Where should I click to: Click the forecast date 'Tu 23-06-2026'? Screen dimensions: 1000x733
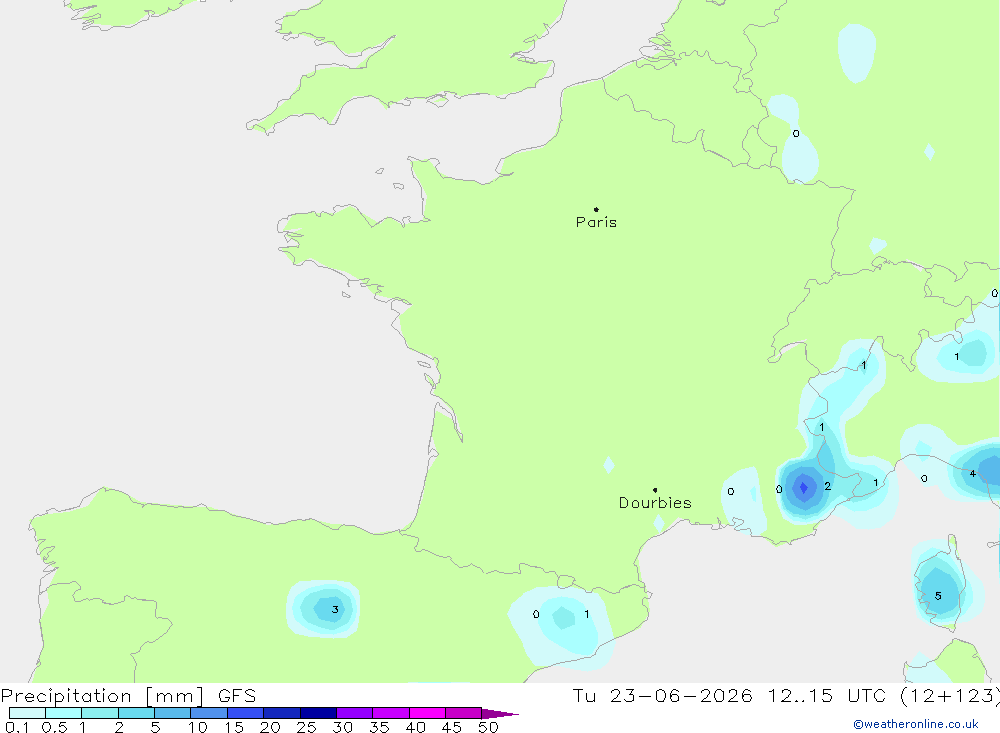662,696
